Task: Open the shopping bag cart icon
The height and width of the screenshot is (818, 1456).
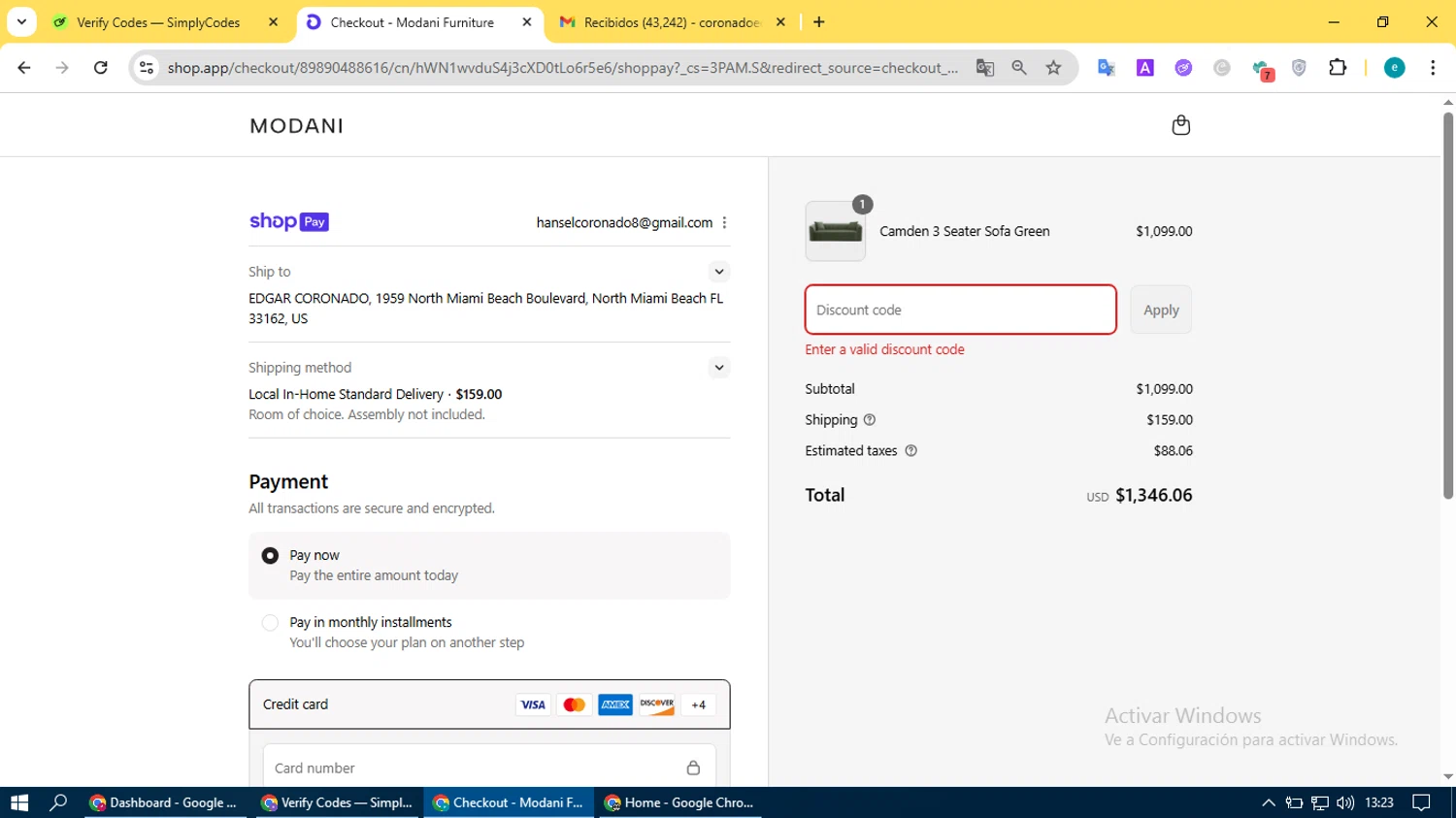Action: coord(1180,125)
